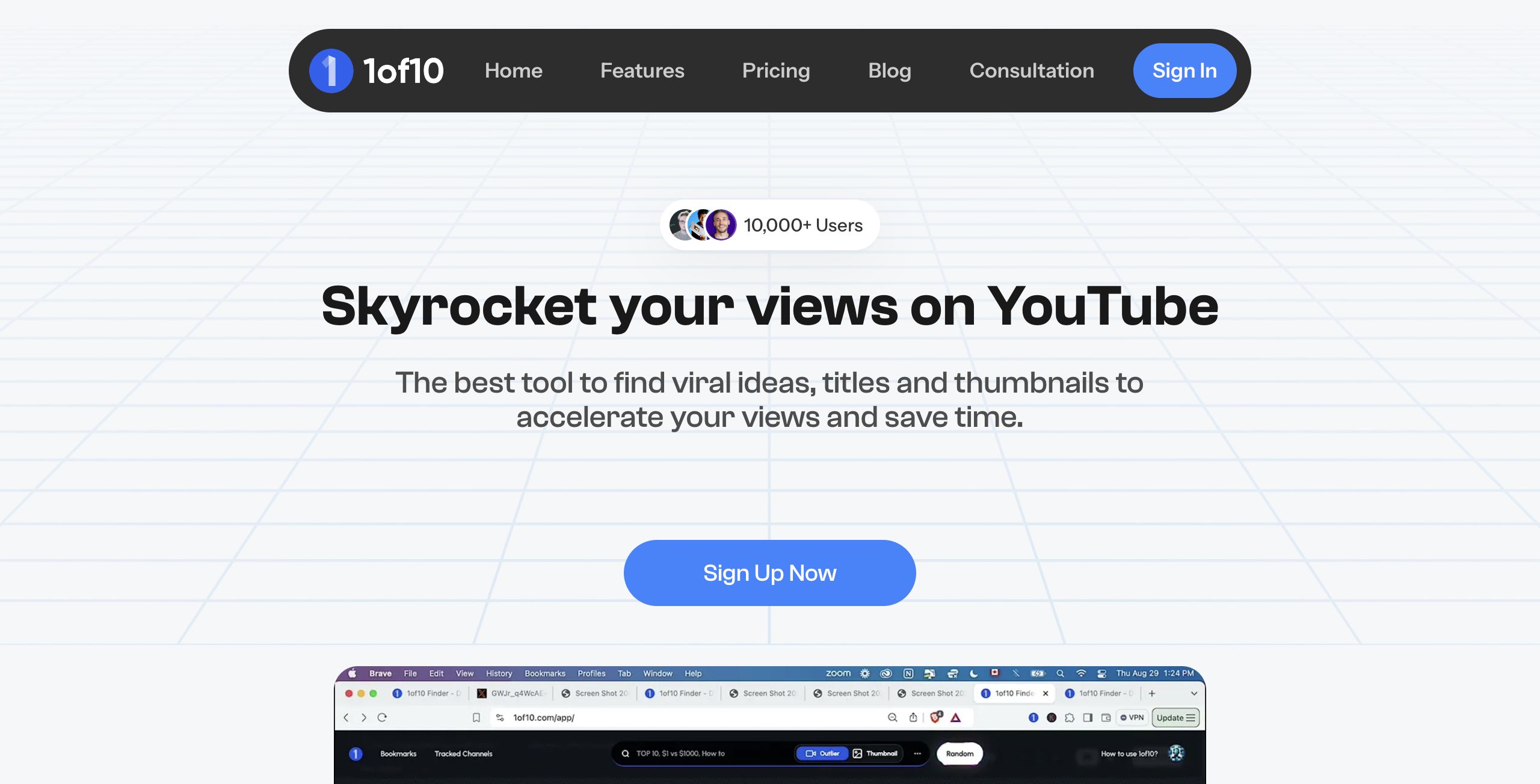Viewport: 1540px width, 784px height.
Task: Click the Sign Up Now button
Action: 769,572
